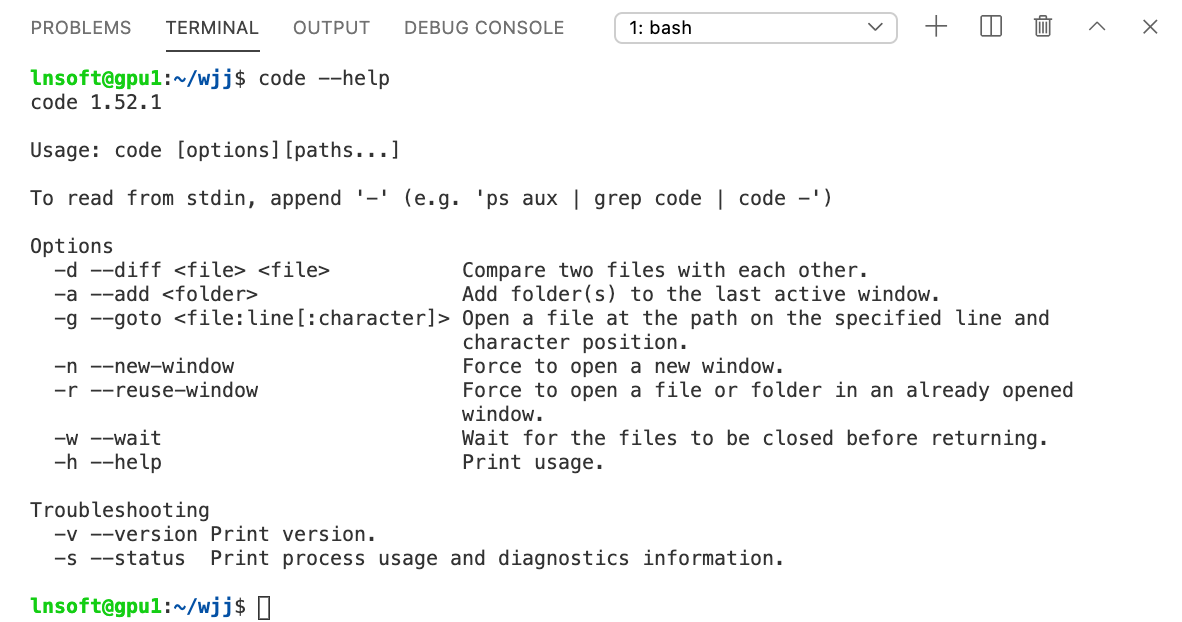Close the terminal panel

click(x=1150, y=27)
